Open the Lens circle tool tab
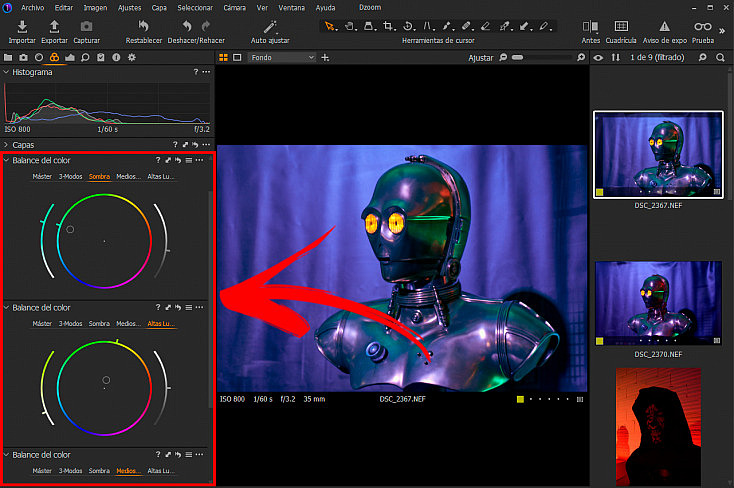 [x=39, y=57]
